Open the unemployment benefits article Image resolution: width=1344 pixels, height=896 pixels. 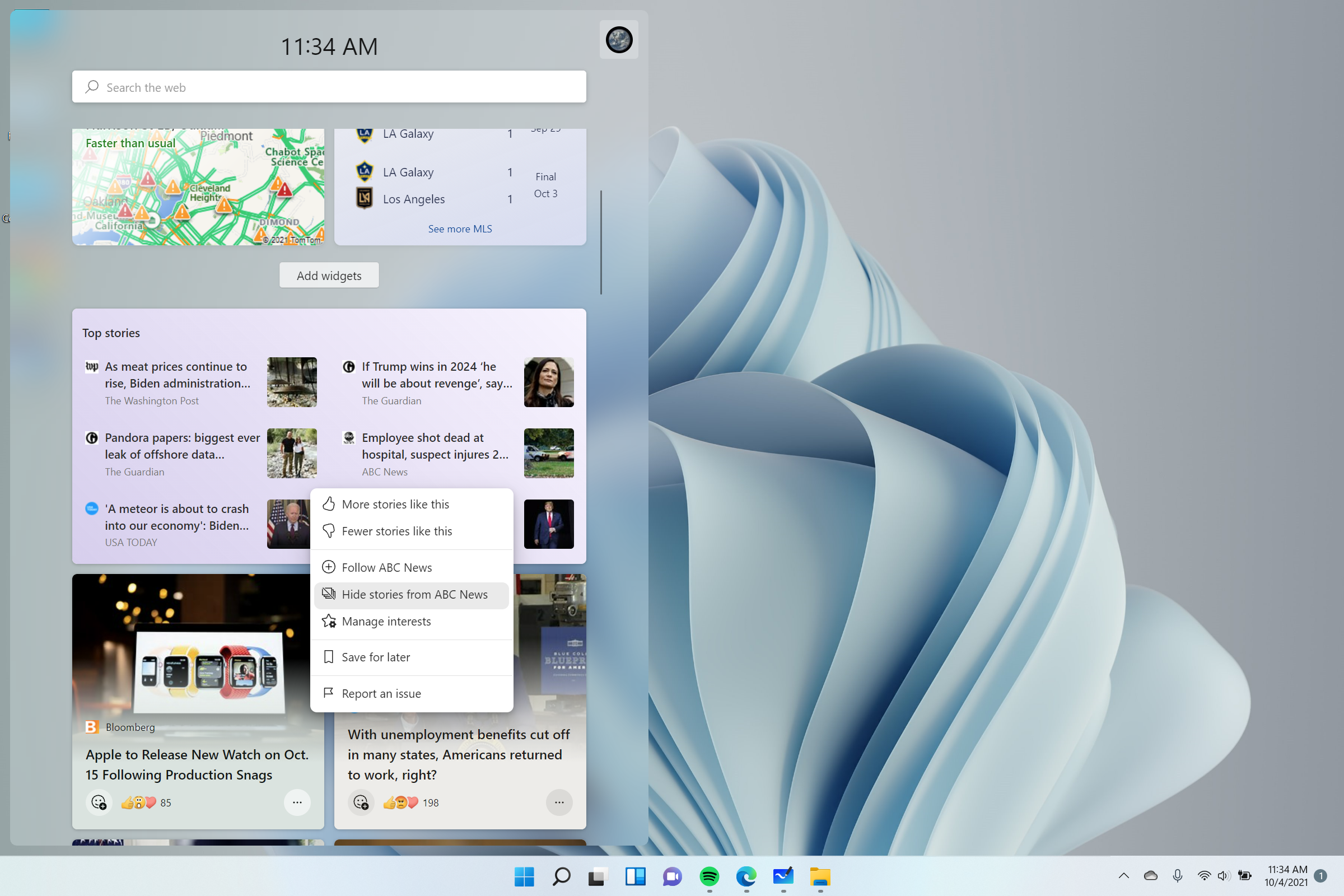pos(459,754)
